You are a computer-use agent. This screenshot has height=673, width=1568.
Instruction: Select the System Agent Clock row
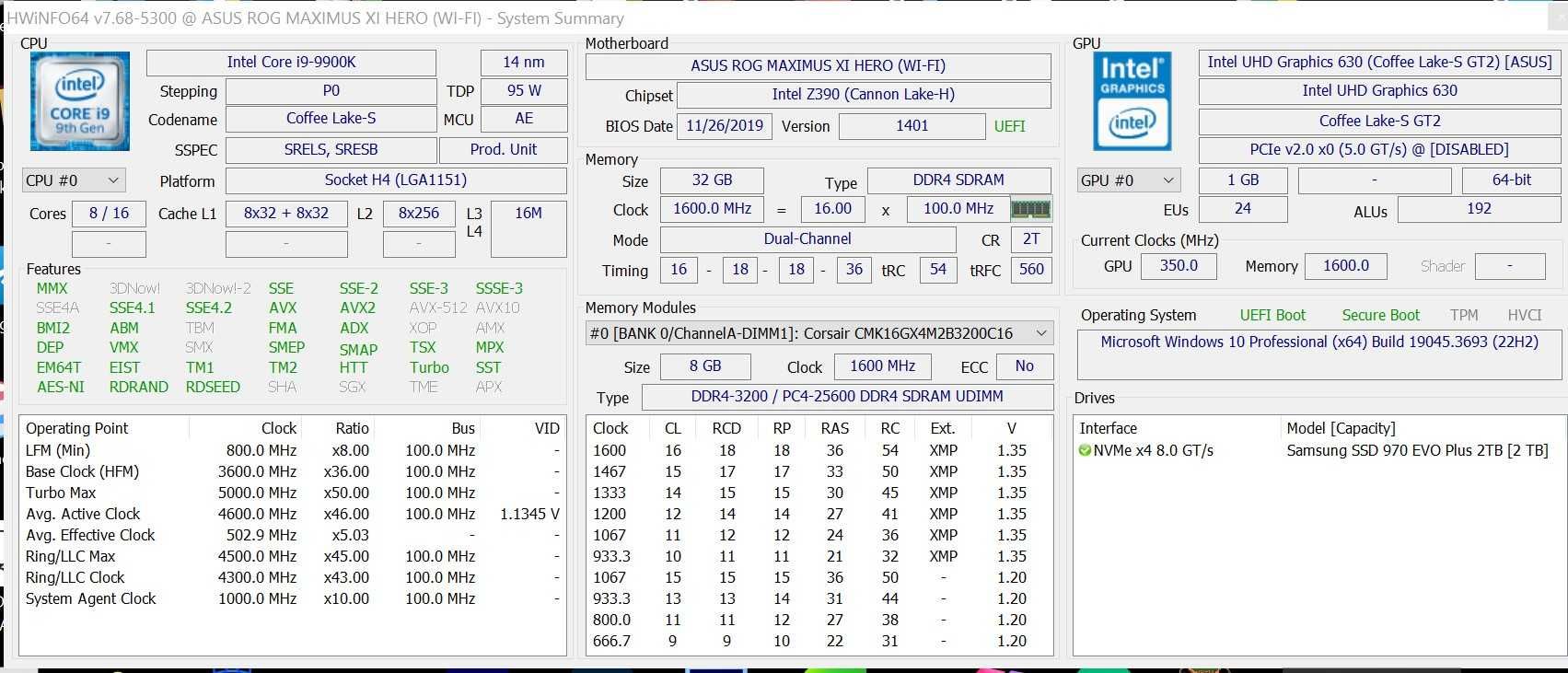[293, 599]
